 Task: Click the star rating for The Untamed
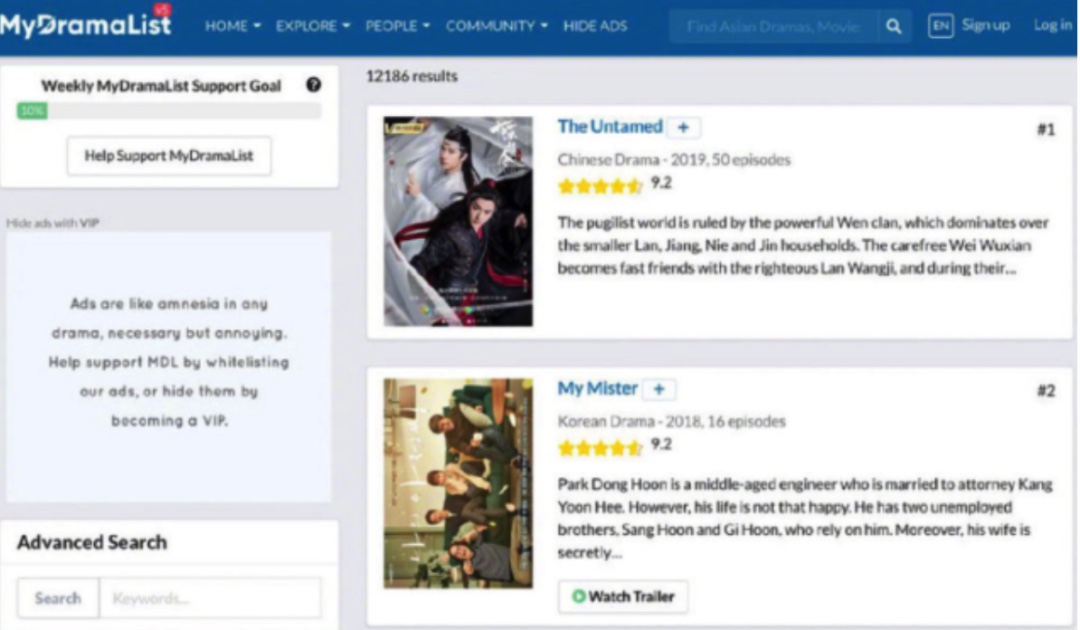coord(600,186)
